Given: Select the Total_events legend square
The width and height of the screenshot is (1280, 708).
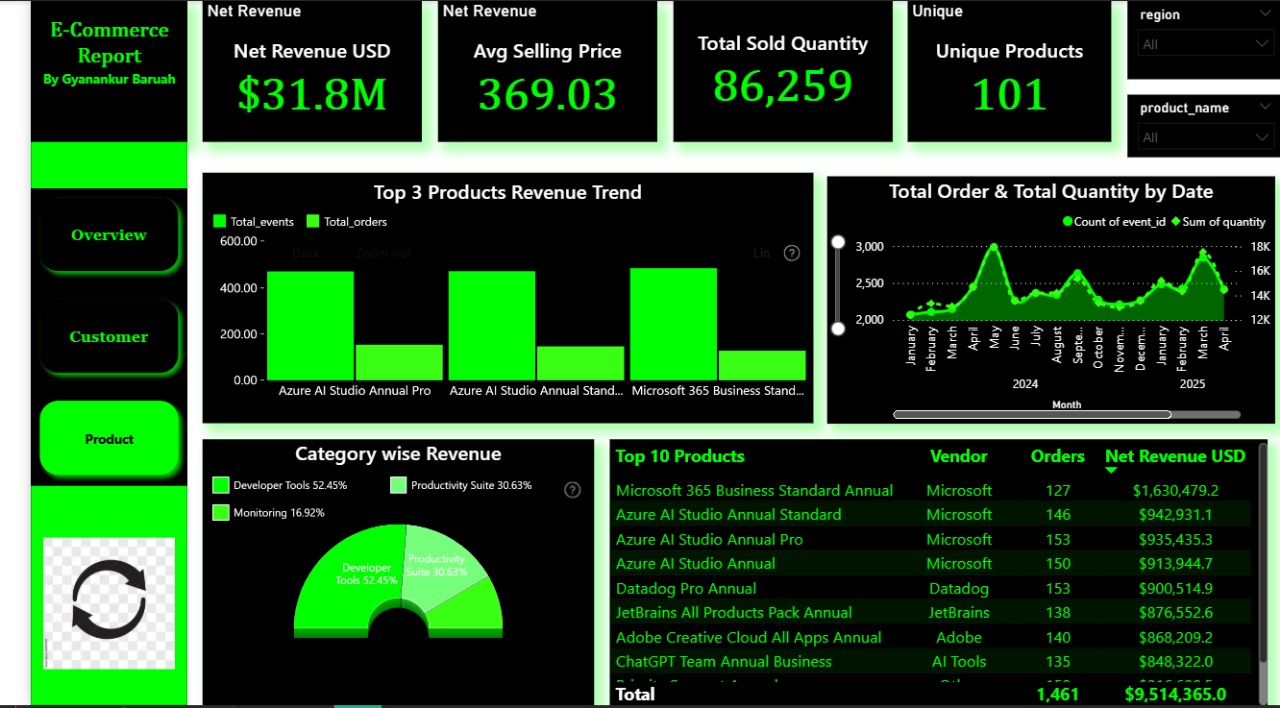Looking at the screenshot, I should point(220,222).
